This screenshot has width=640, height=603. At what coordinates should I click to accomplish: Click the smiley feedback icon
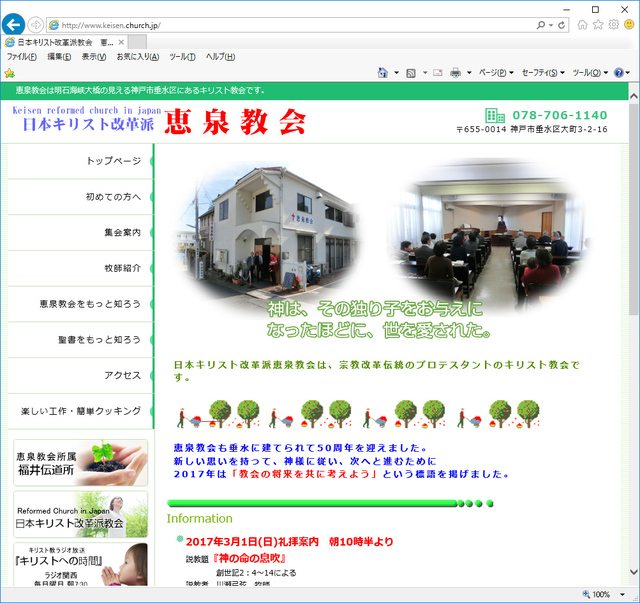[x=628, y=24]
